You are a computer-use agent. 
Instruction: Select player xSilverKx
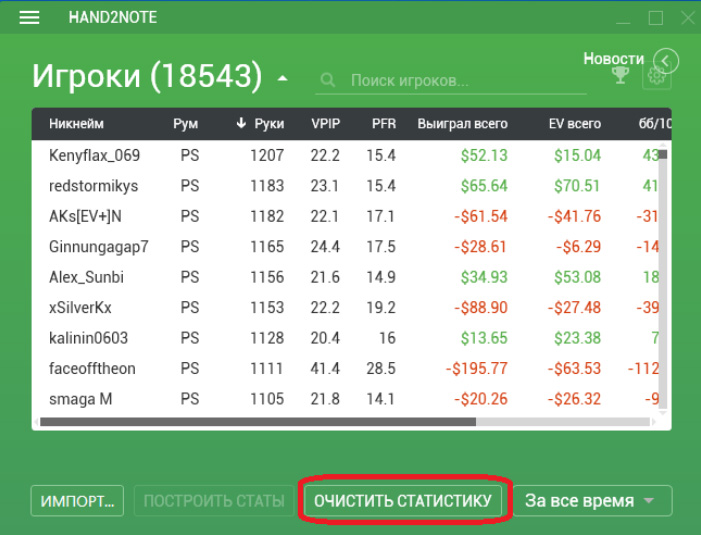[x=80, y=308]
